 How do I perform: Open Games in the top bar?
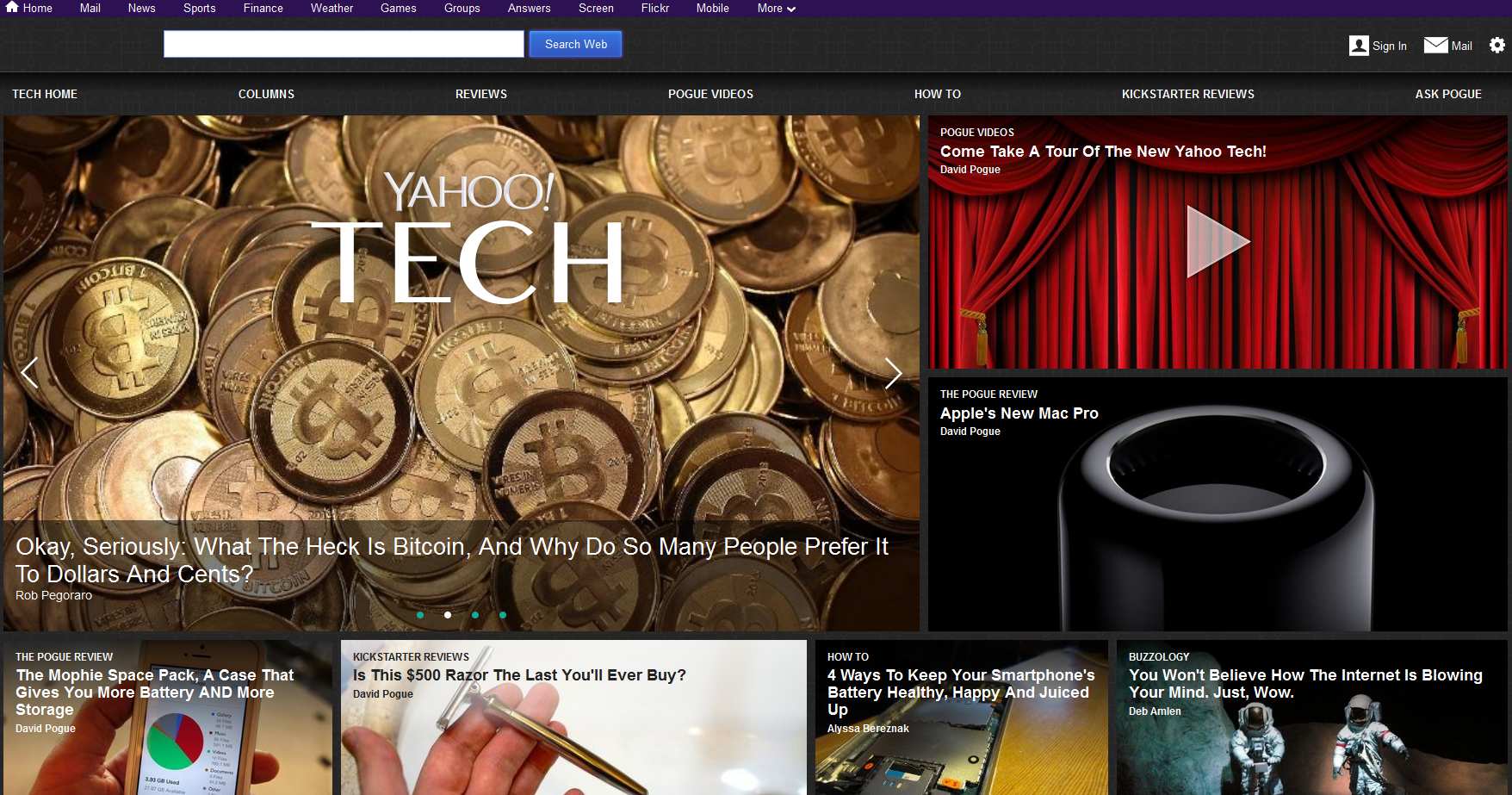click(x=399, y=8)
